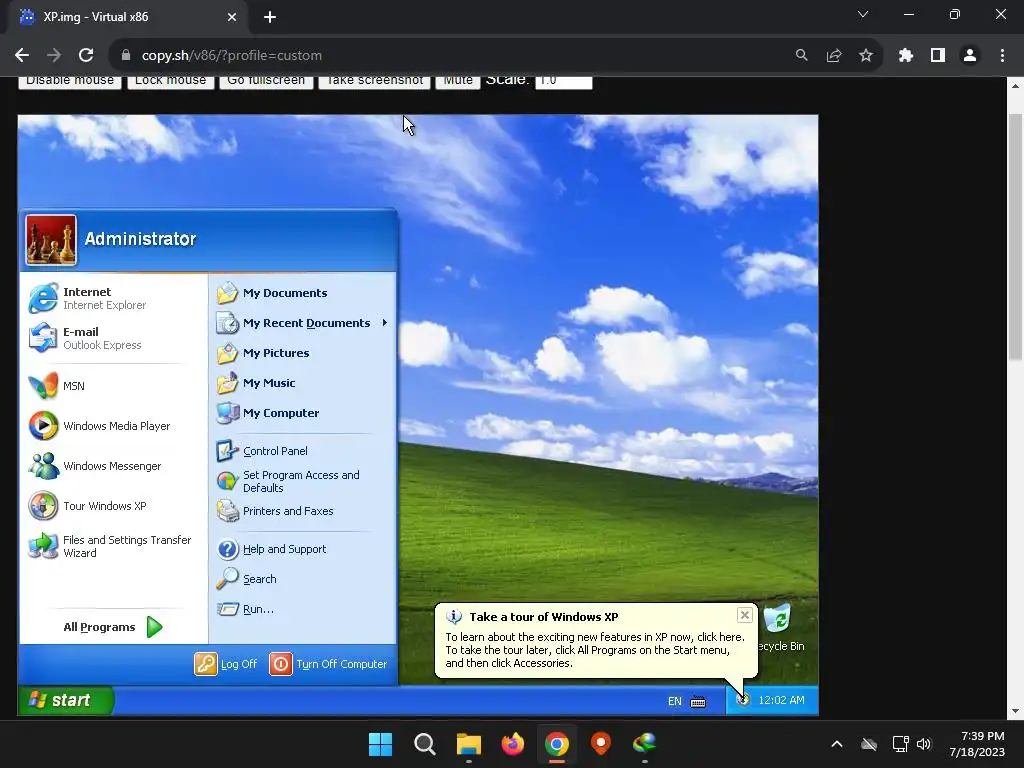Click the XP tour tray icon
This screenshot has height=768, width=1024.
(x=743, y=700)
